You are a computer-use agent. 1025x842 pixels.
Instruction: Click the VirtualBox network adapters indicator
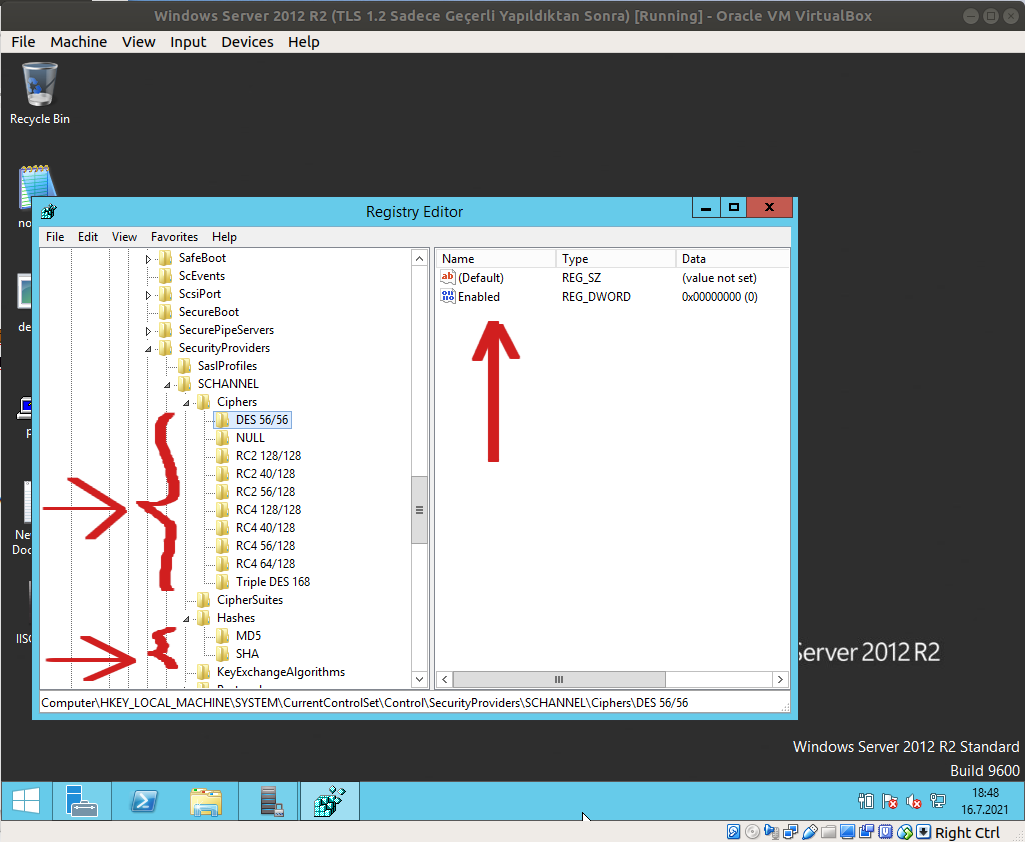(x=790, y=832)
